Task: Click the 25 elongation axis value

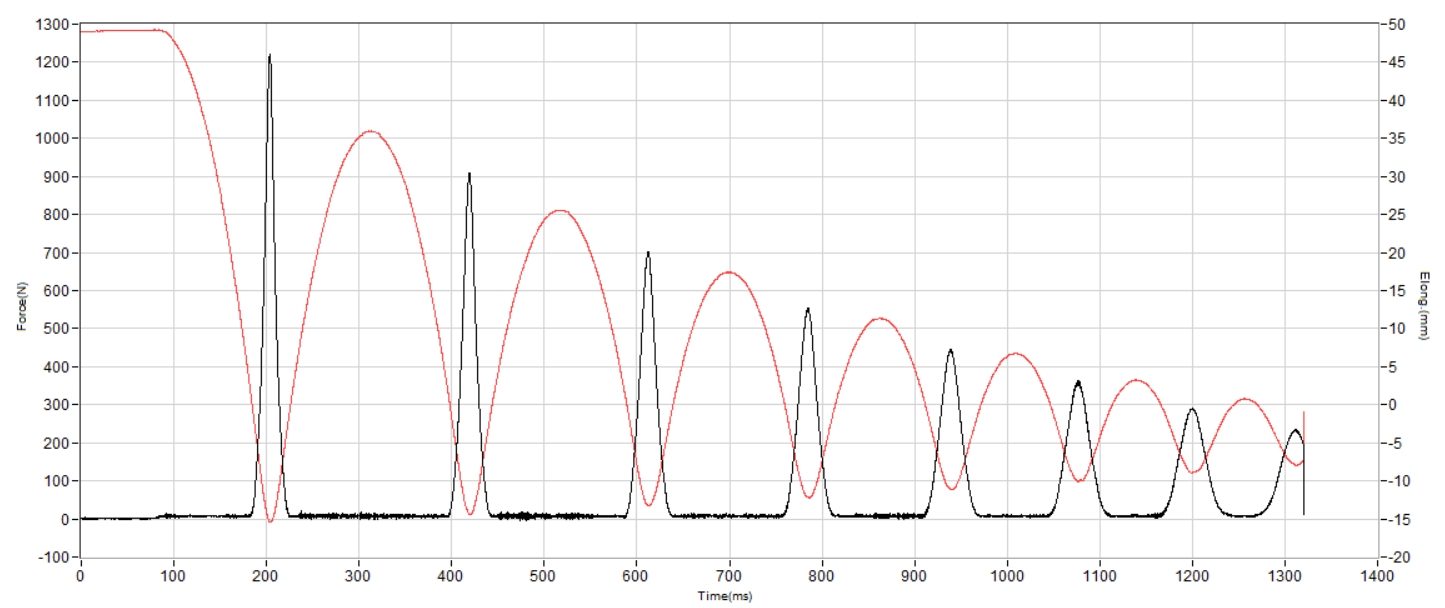Action: click(x=1397, y=215)
